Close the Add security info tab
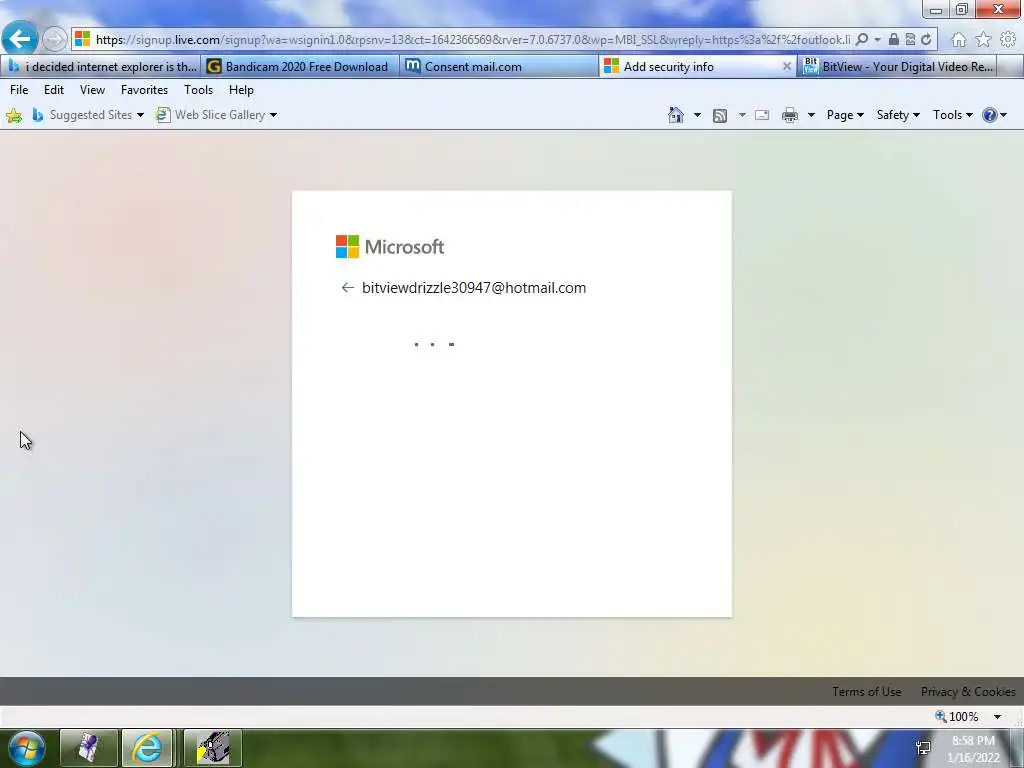 pos(786,67)
